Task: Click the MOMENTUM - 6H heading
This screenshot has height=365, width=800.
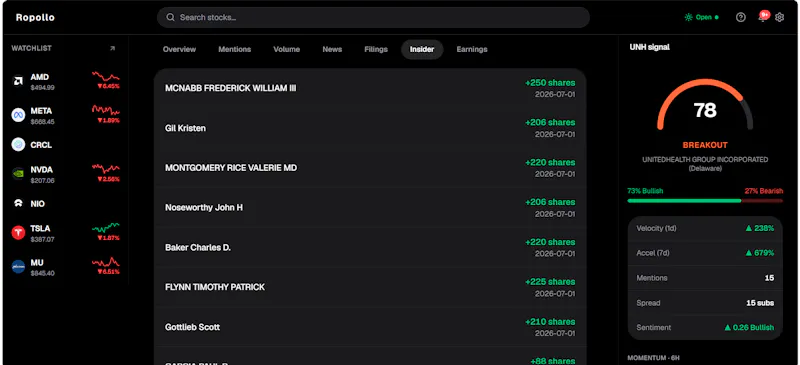Action: [653, 358]
